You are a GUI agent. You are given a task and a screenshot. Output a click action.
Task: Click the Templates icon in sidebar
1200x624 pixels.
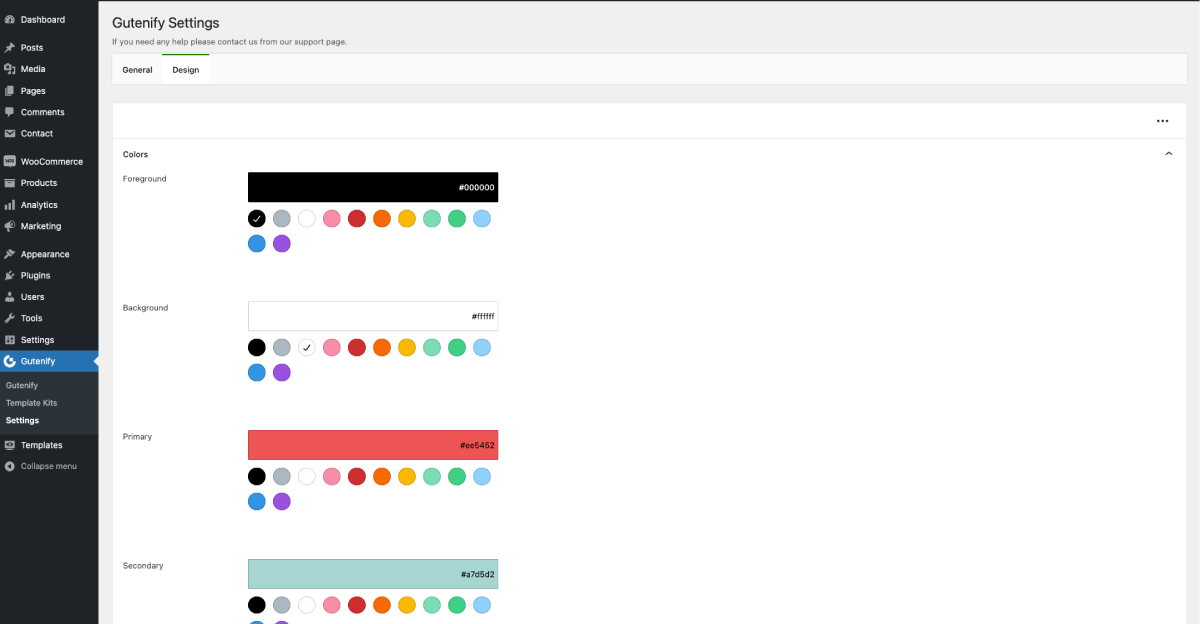10,445
